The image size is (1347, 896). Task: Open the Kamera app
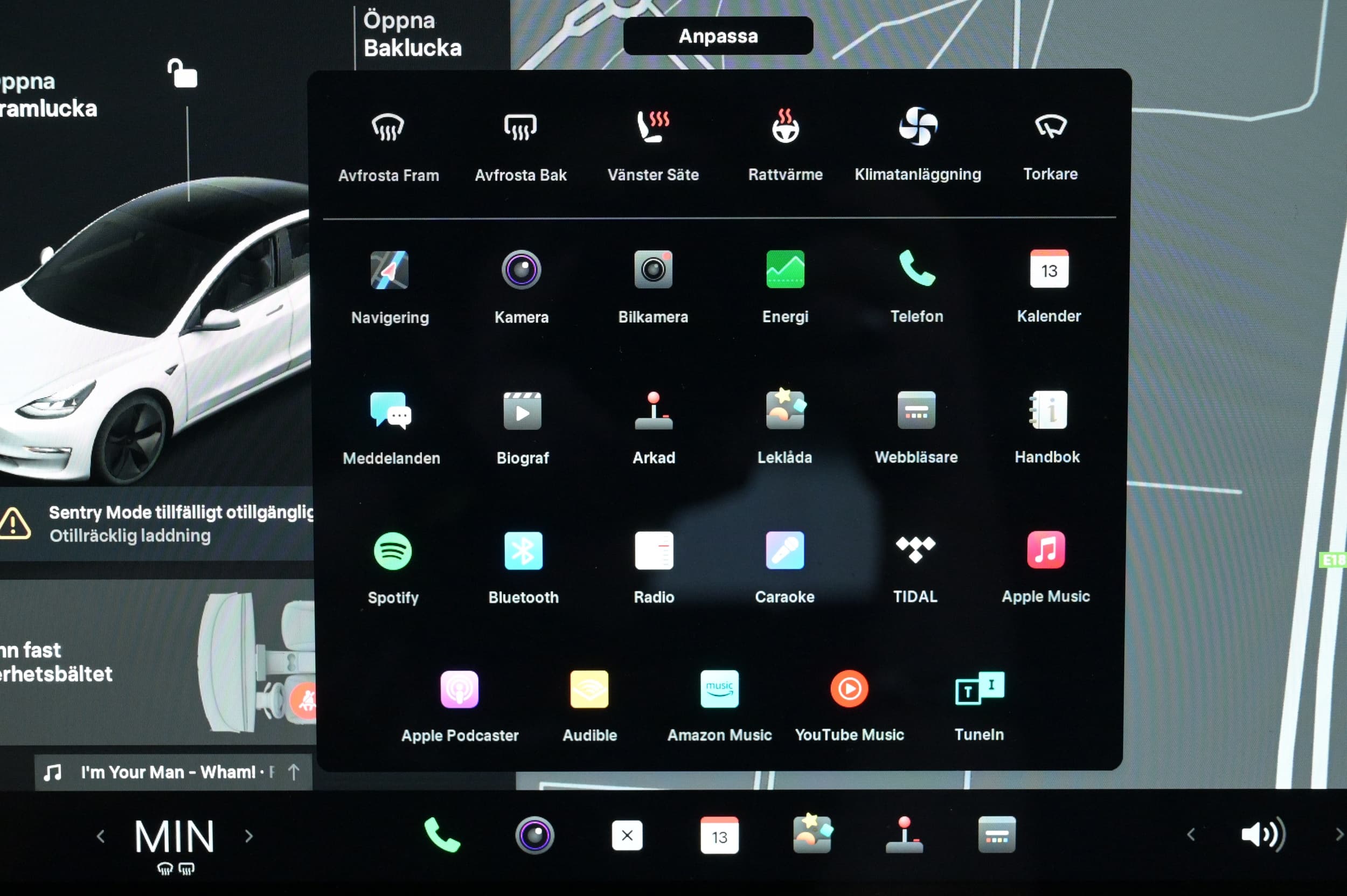[x=521, y=287]
